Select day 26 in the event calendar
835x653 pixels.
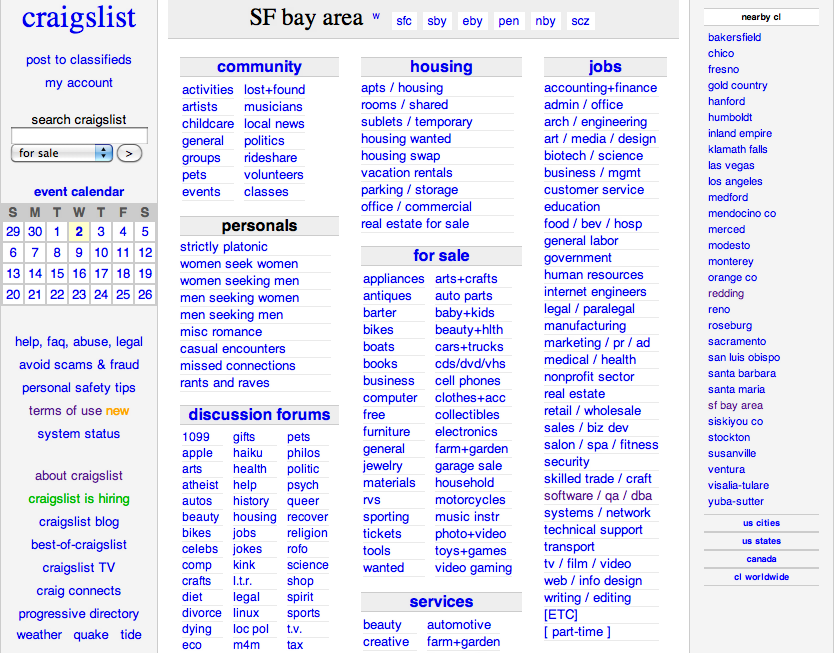[x=145, y=295]
